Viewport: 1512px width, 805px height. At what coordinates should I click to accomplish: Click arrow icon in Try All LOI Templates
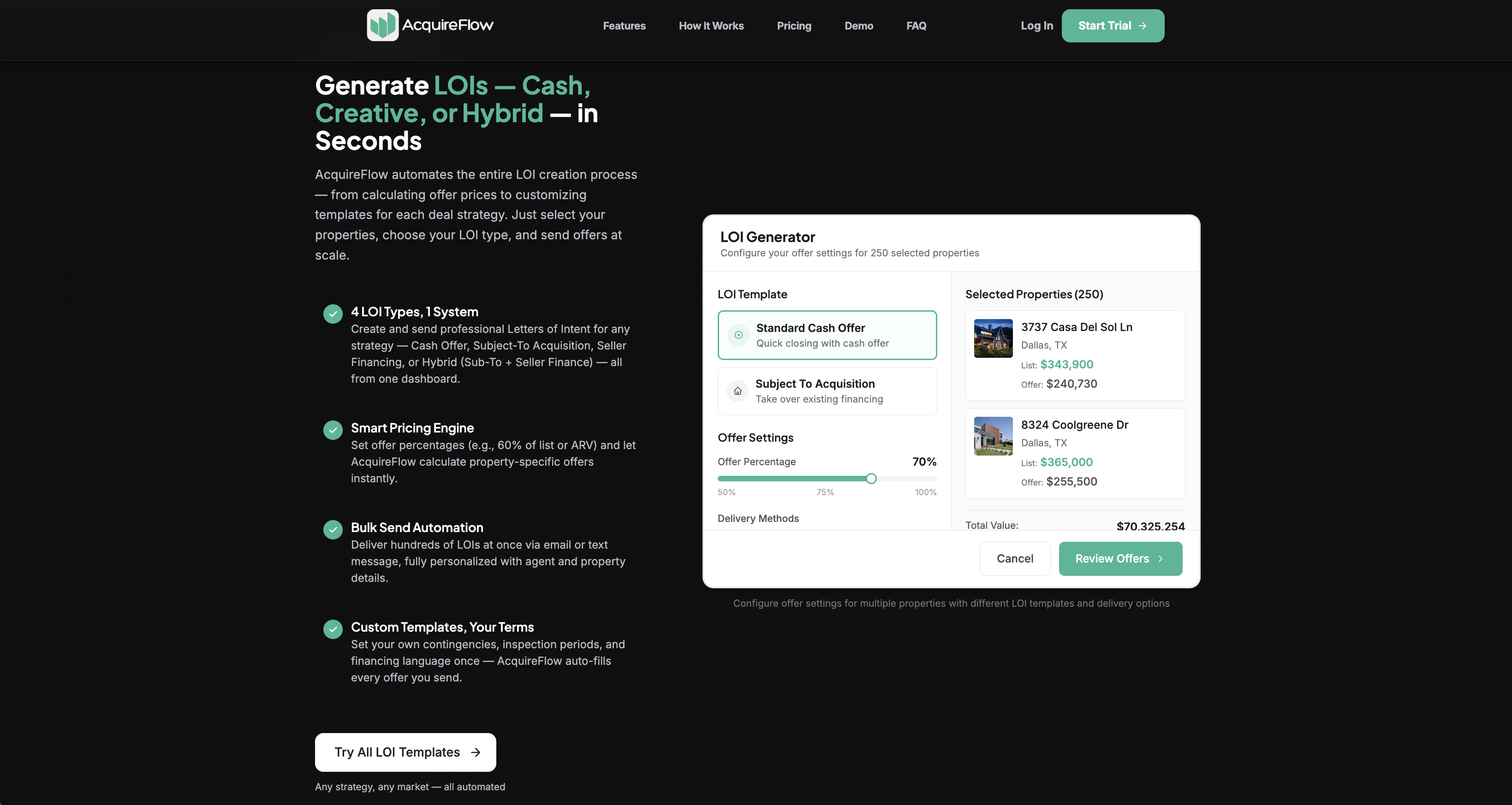click(476, 752)
